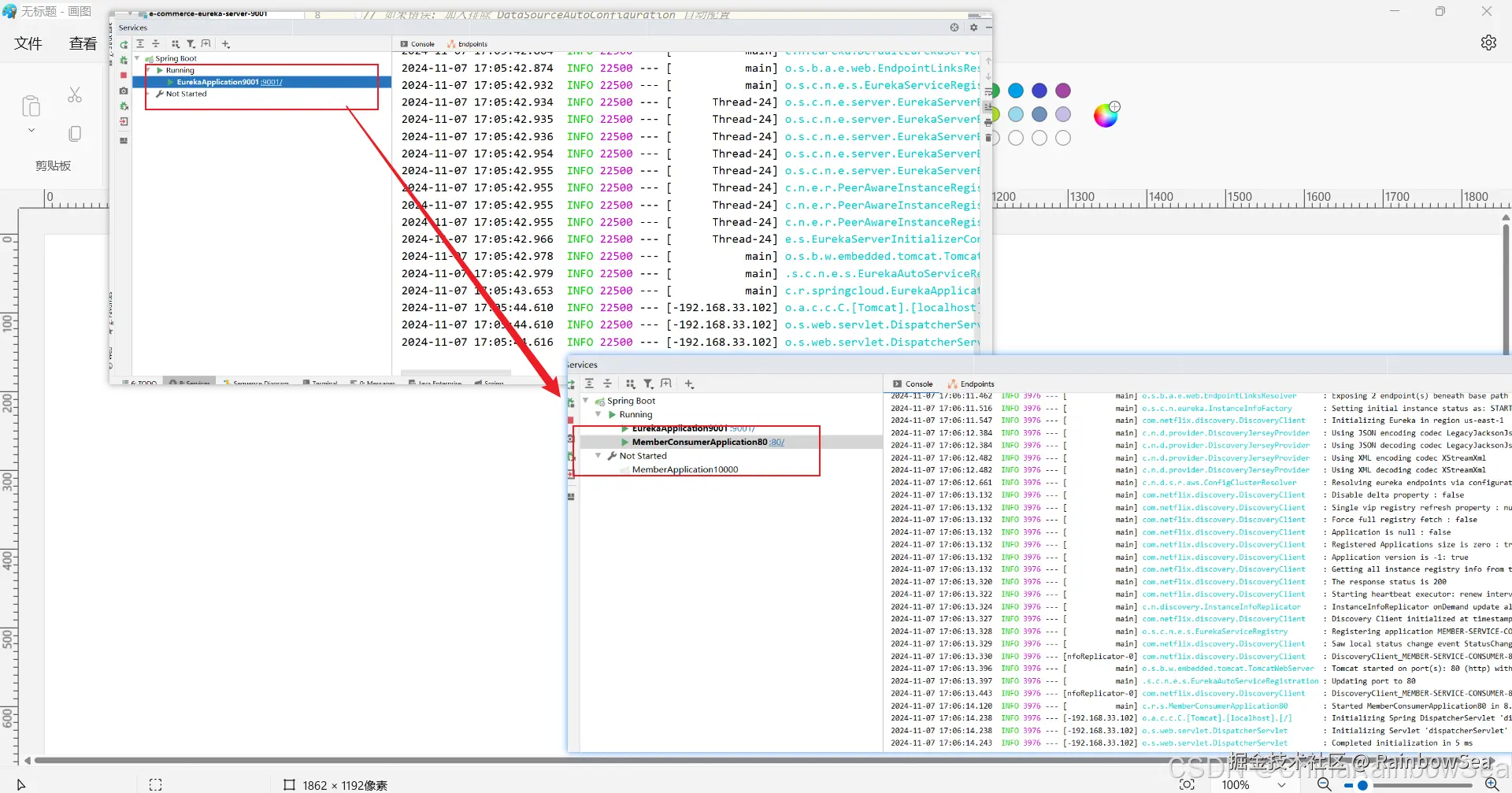Click print icon beside upper console
The height and width of the screenshot is (793, 1512).
pyautogui.click(x=988, y=122)
